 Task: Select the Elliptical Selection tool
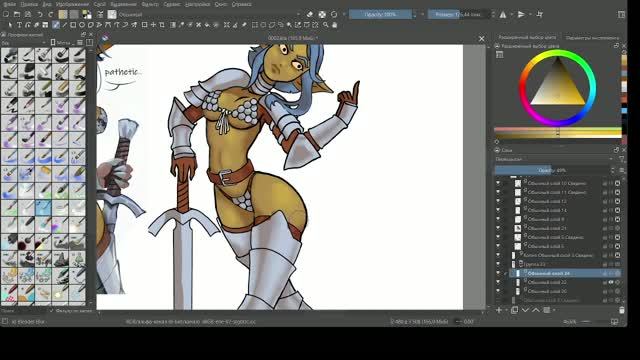(263, 25)
